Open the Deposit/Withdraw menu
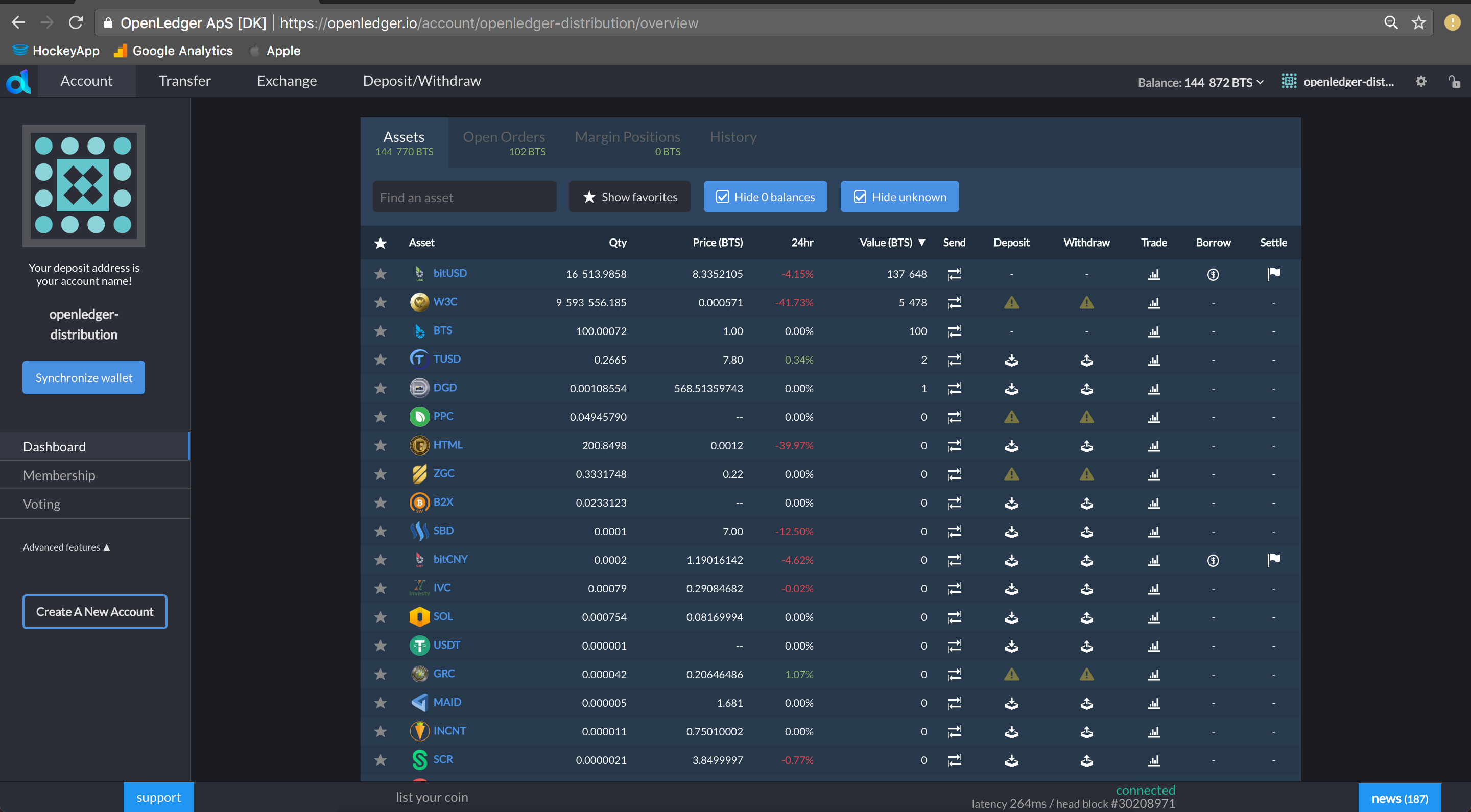The image size is (1471, 812). point(422,81)
